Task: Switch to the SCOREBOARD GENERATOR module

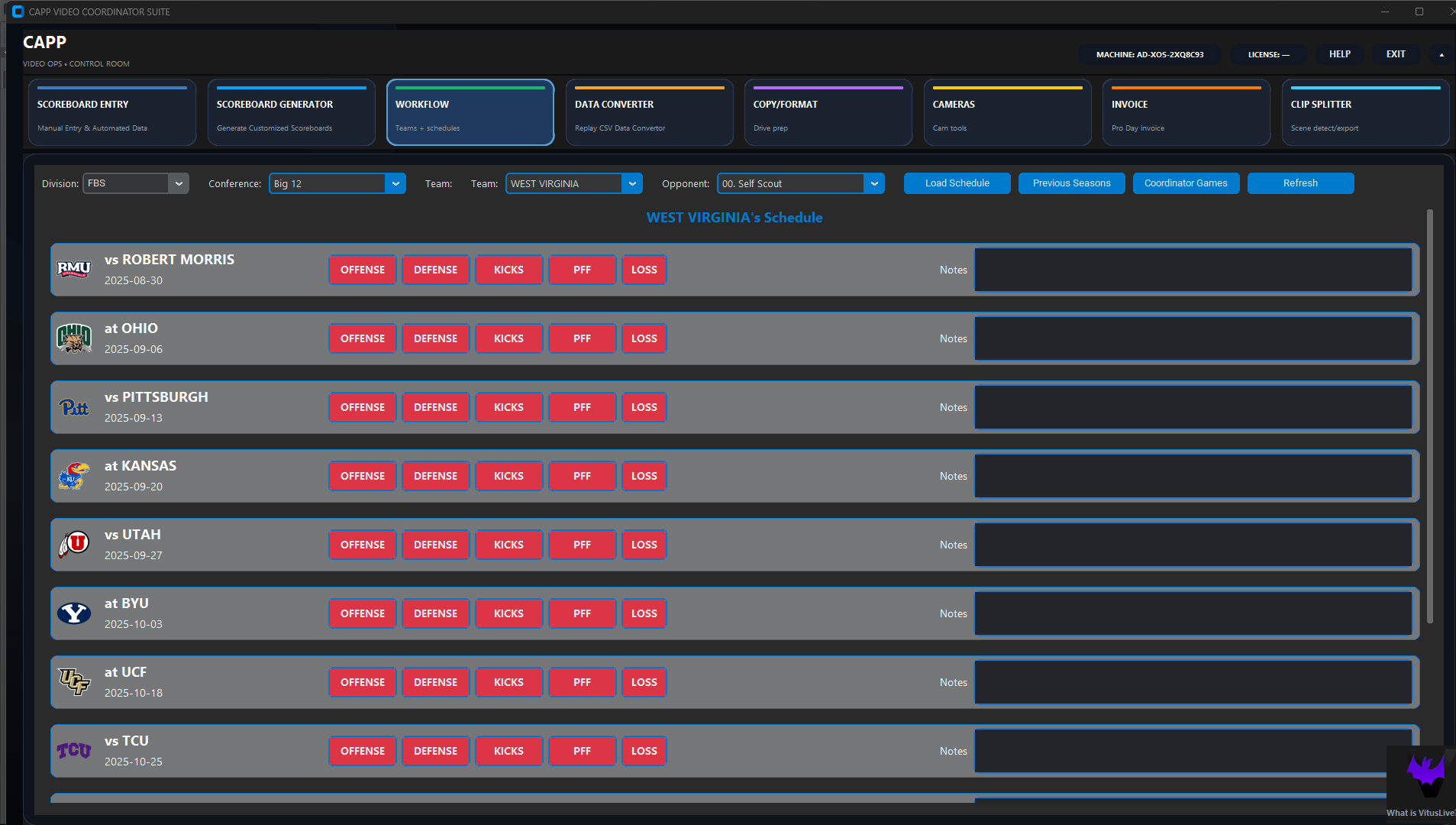Action: click(291, 112)
